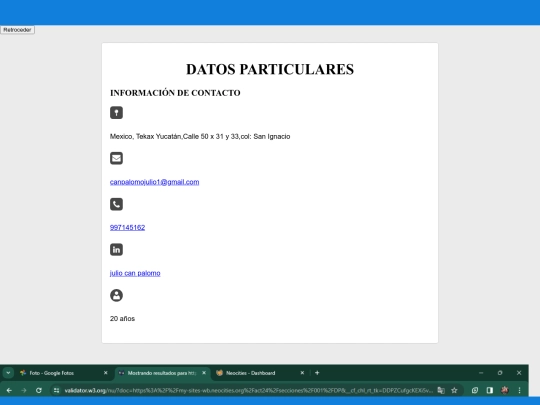Close the Neocities - Dashboard tab

click(302, 373)
